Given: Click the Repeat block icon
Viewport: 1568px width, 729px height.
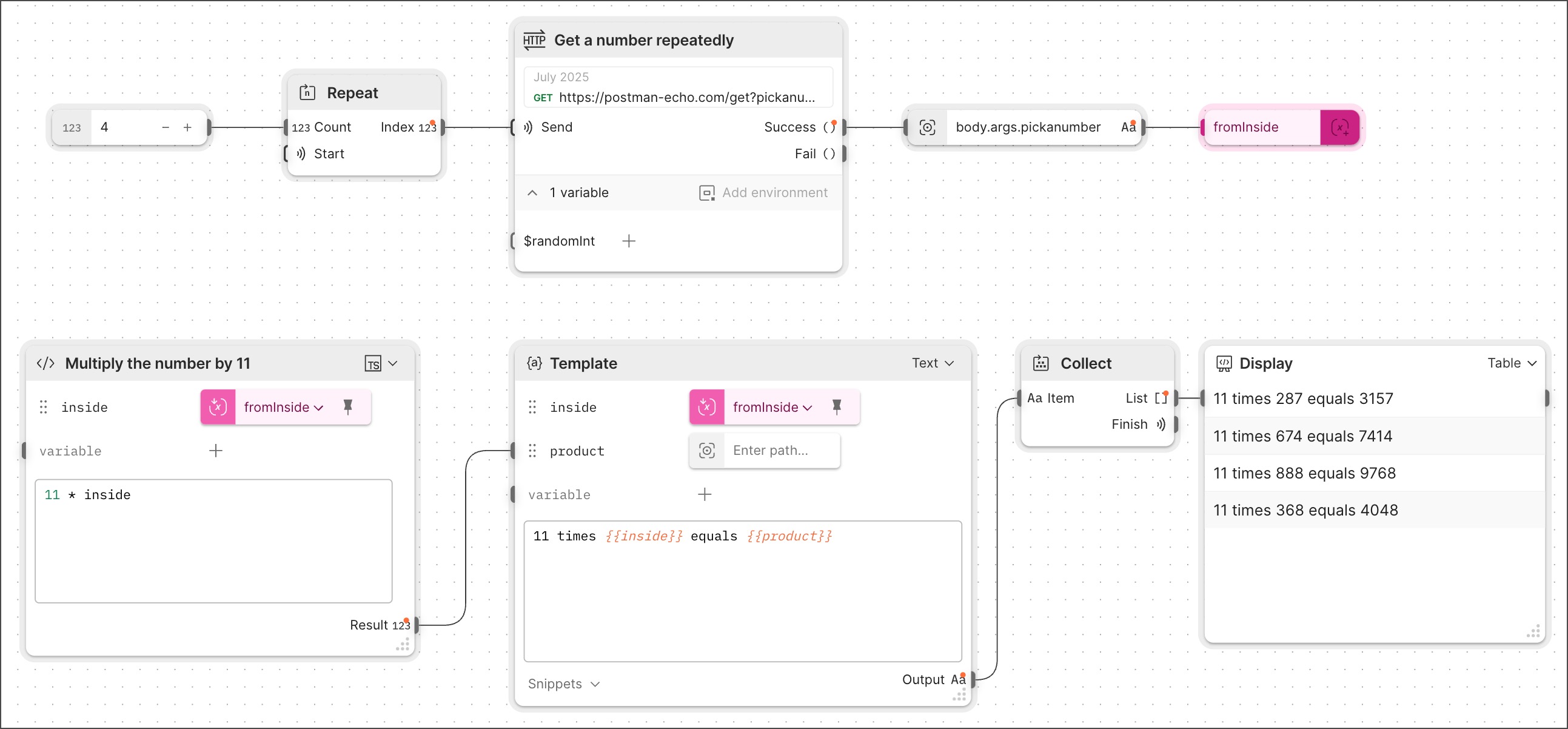Looking at the screenshot, I should [x=307, y=93].
